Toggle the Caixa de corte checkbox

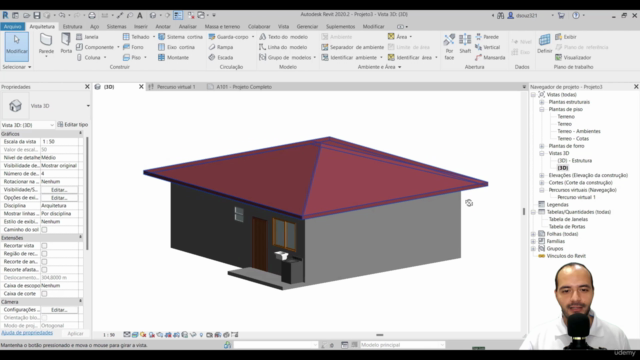pos(44,293)
